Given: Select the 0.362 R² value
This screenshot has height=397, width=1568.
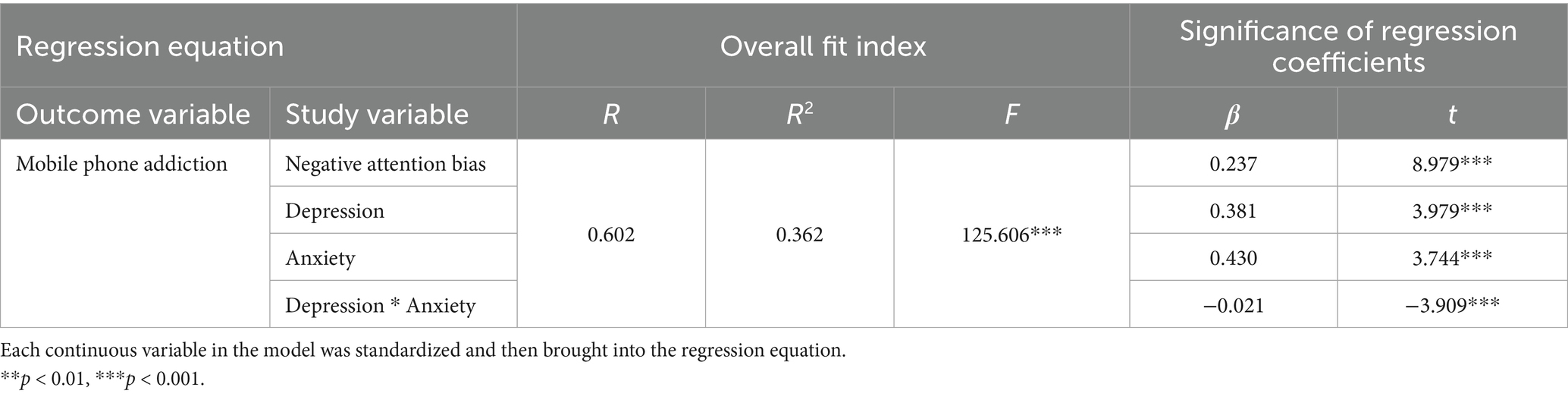Looking at the screenshot, I should tap(799, 235).
